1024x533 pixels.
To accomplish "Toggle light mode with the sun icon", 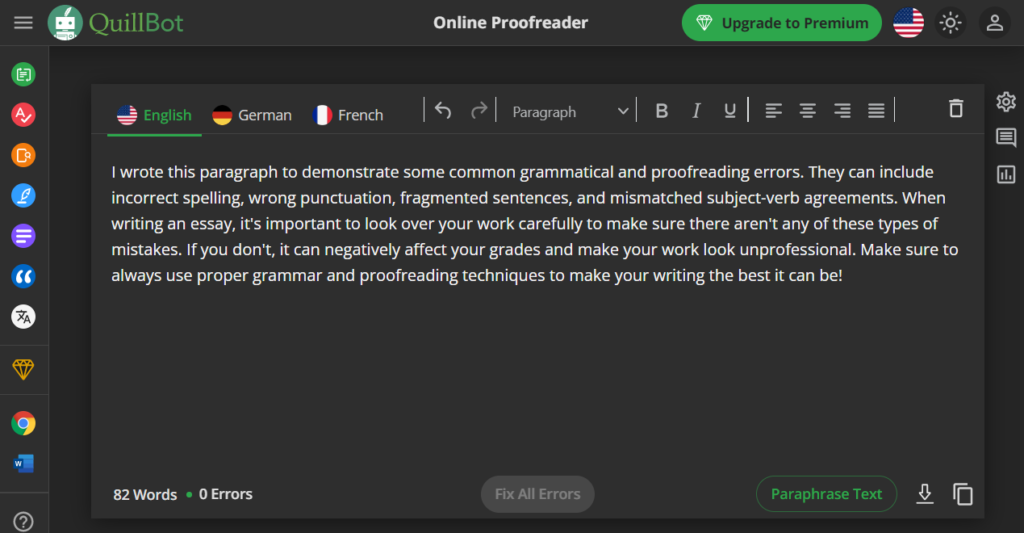I will [x=950, y=23].
